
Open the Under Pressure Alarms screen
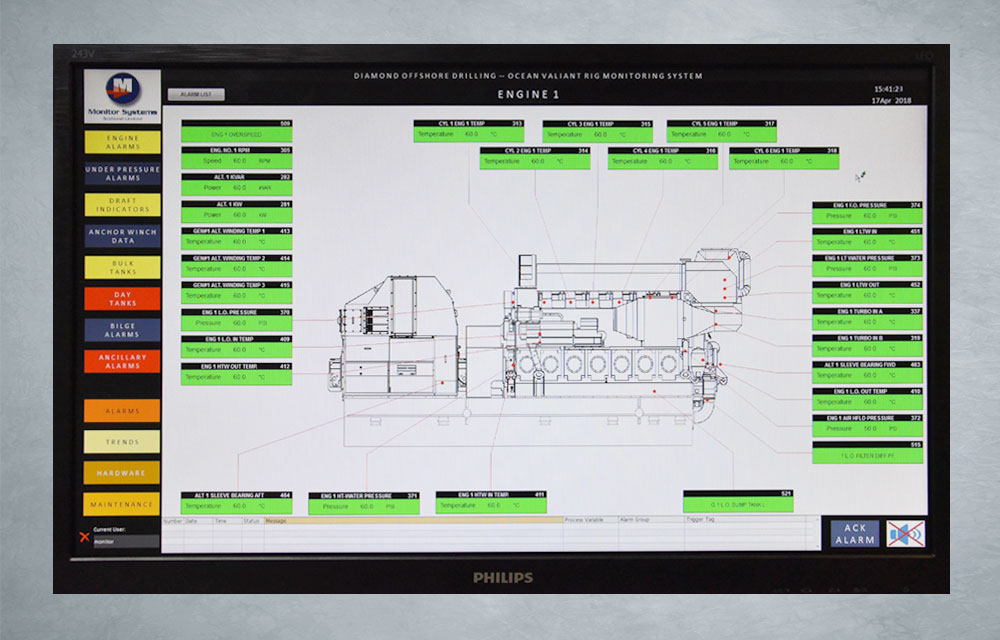123,173
